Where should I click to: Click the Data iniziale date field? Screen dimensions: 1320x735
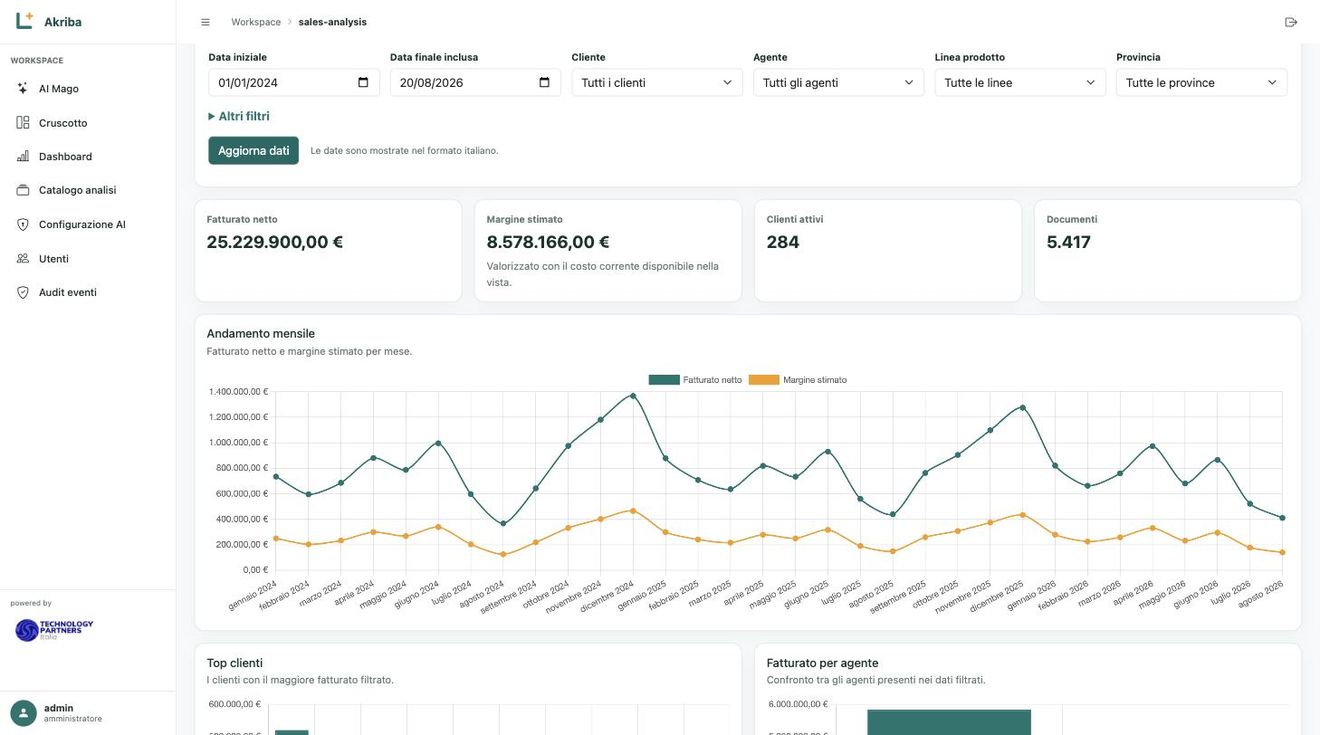[294, 83]
